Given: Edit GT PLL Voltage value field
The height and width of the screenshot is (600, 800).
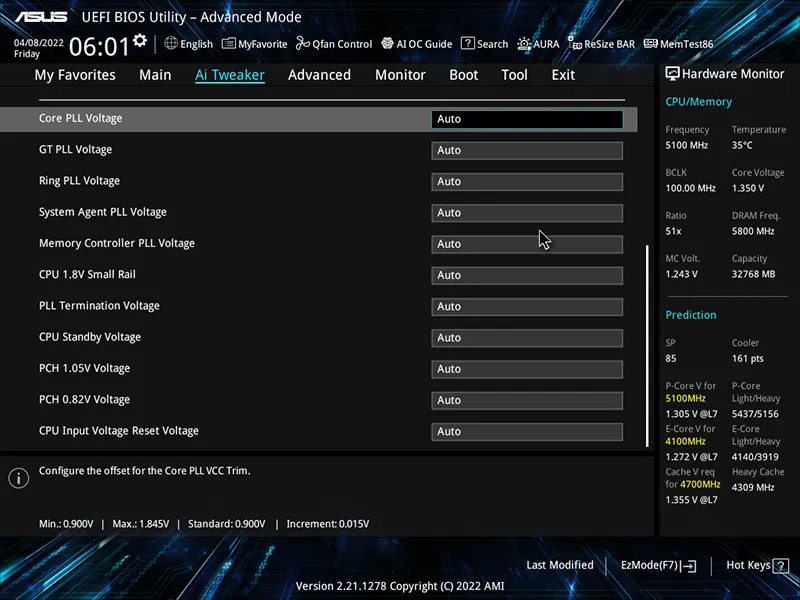Looking at the screenshot, I should [527, 151].
